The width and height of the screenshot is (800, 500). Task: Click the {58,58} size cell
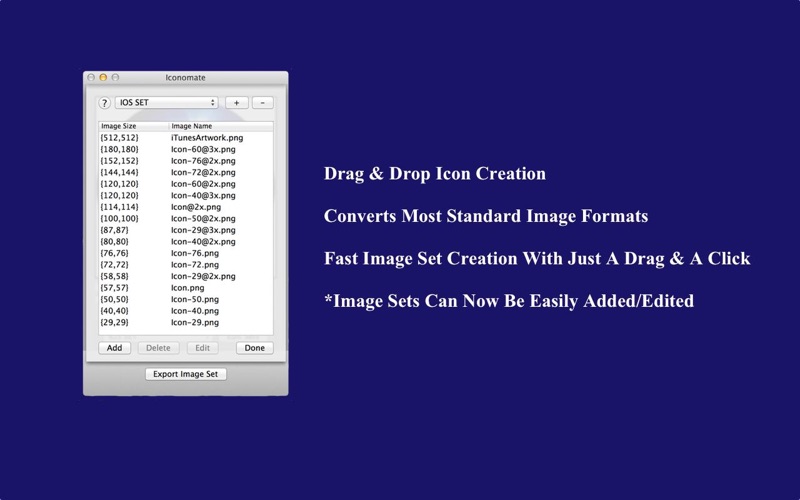(x=114, y=276)
